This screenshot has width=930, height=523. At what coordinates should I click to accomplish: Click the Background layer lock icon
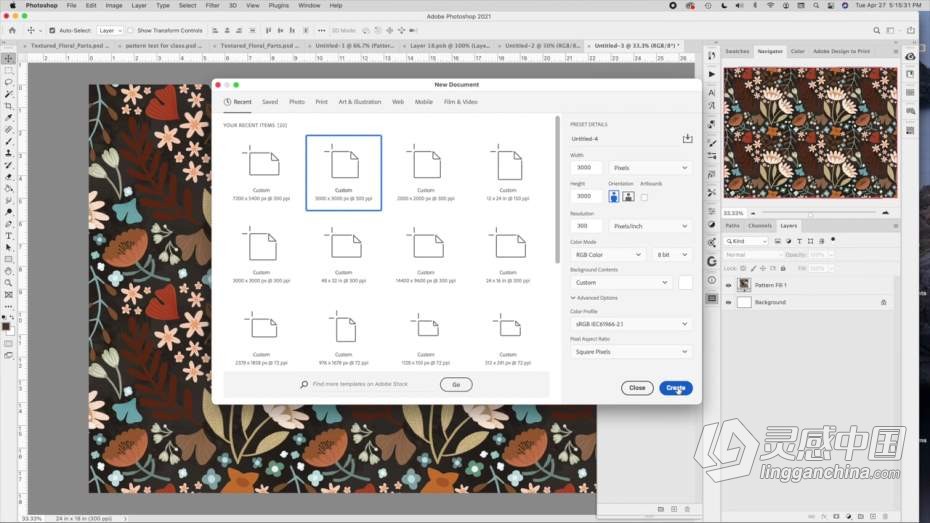[x=883, y=302]
